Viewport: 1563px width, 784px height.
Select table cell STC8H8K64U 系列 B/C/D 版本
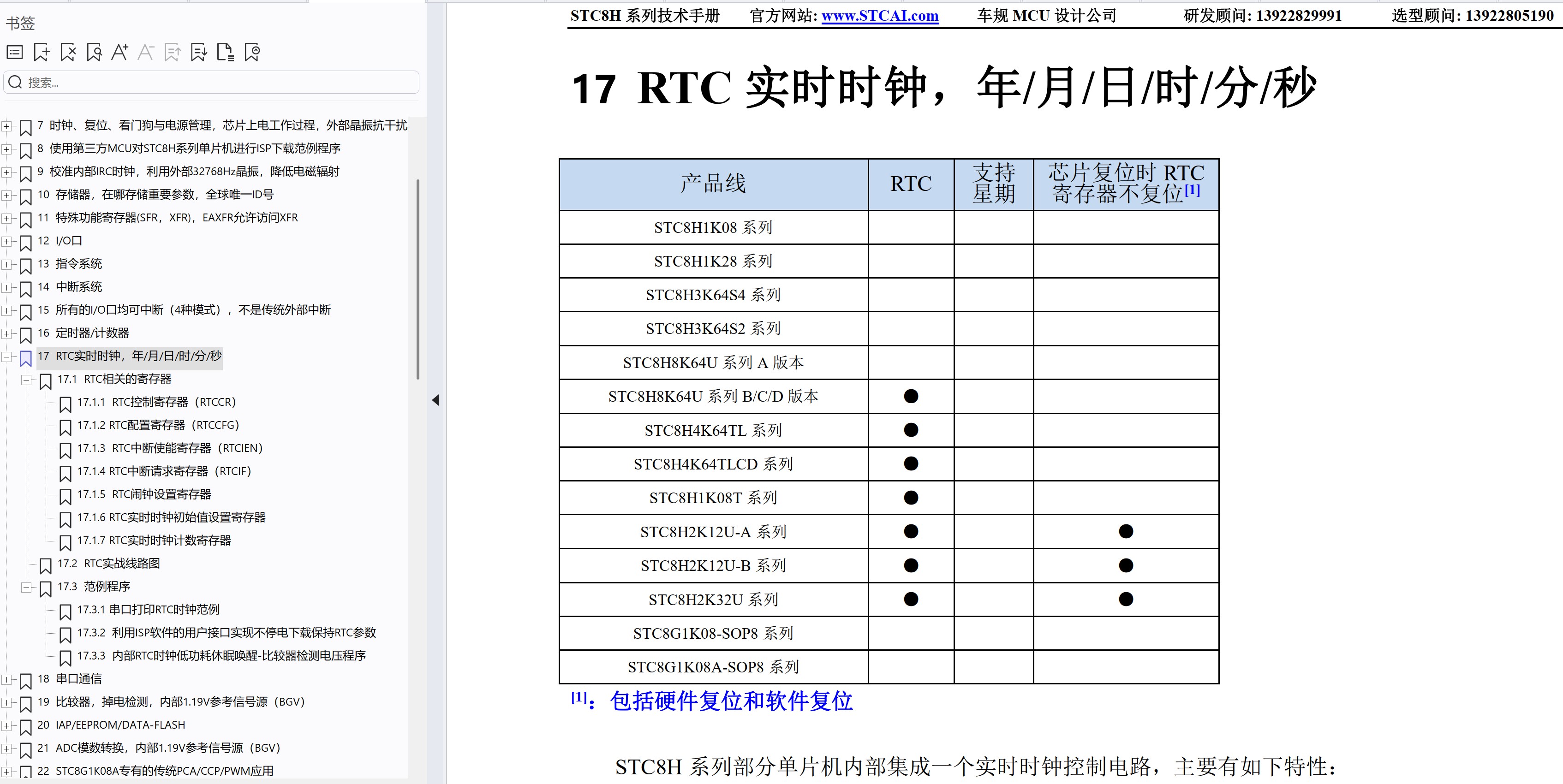click(714, 397)
